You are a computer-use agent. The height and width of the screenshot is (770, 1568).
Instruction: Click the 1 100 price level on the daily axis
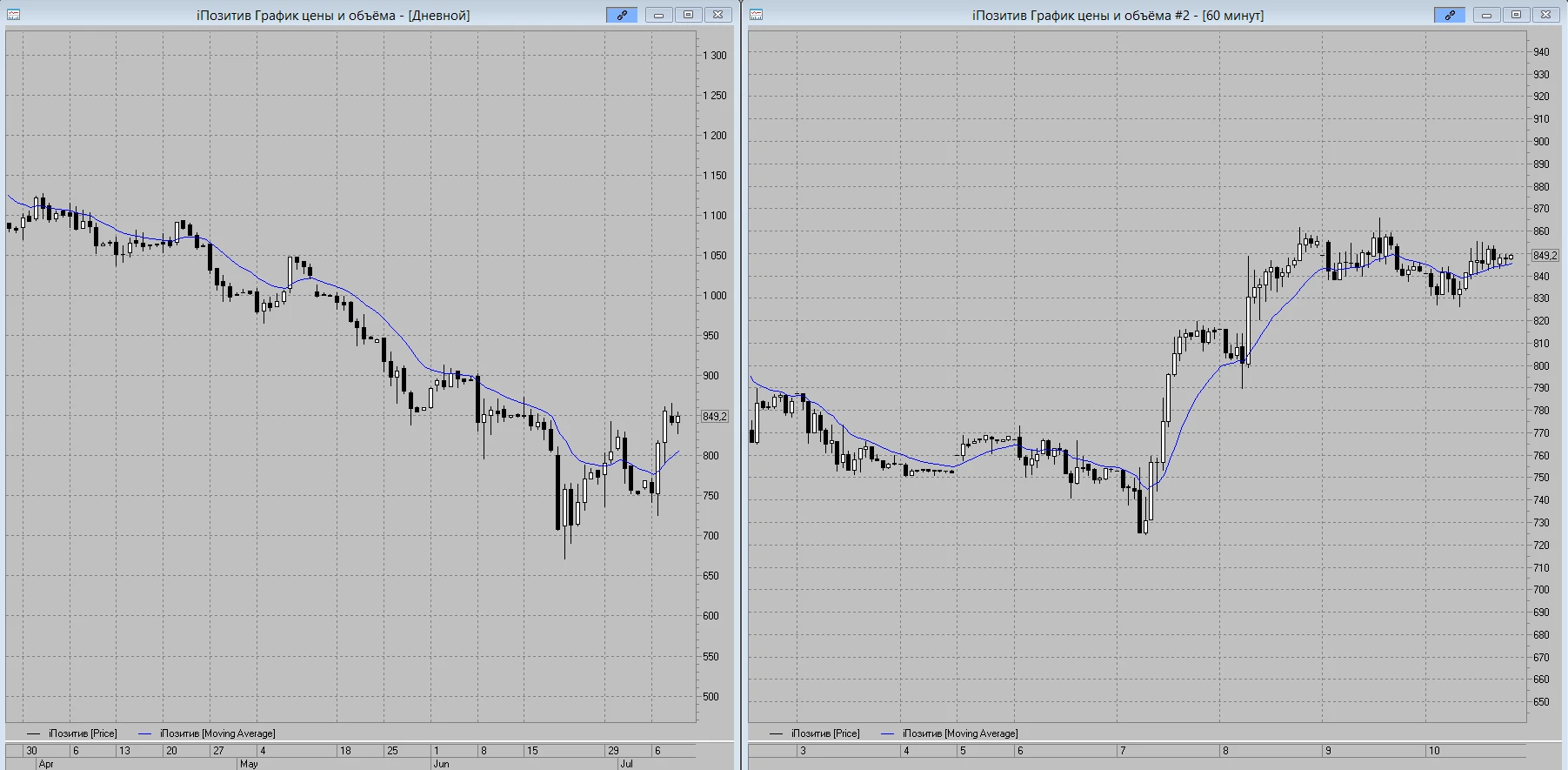(715, 216)
